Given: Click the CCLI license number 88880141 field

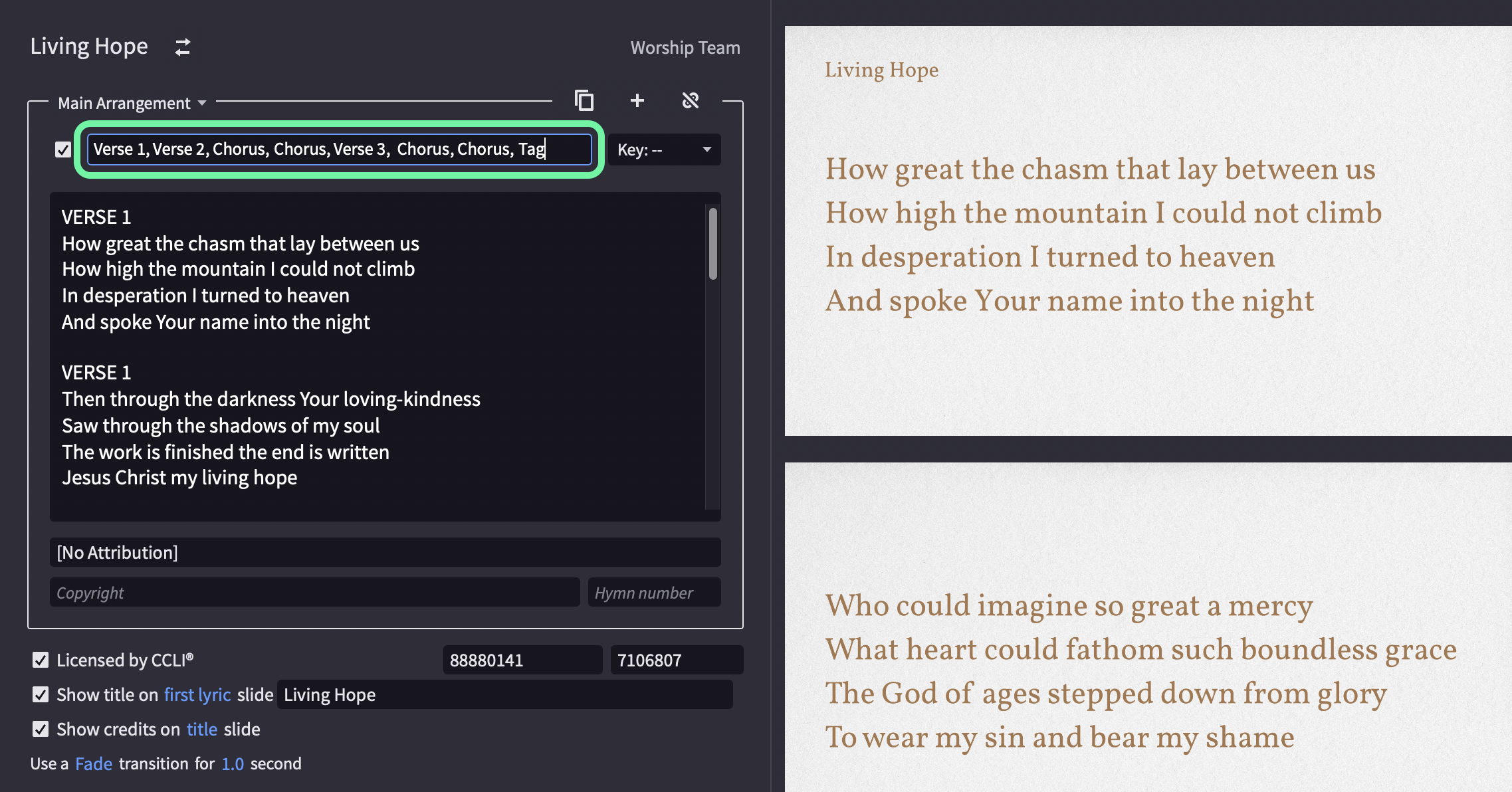Looking at the screenshot, I should (x=523, y=660).
